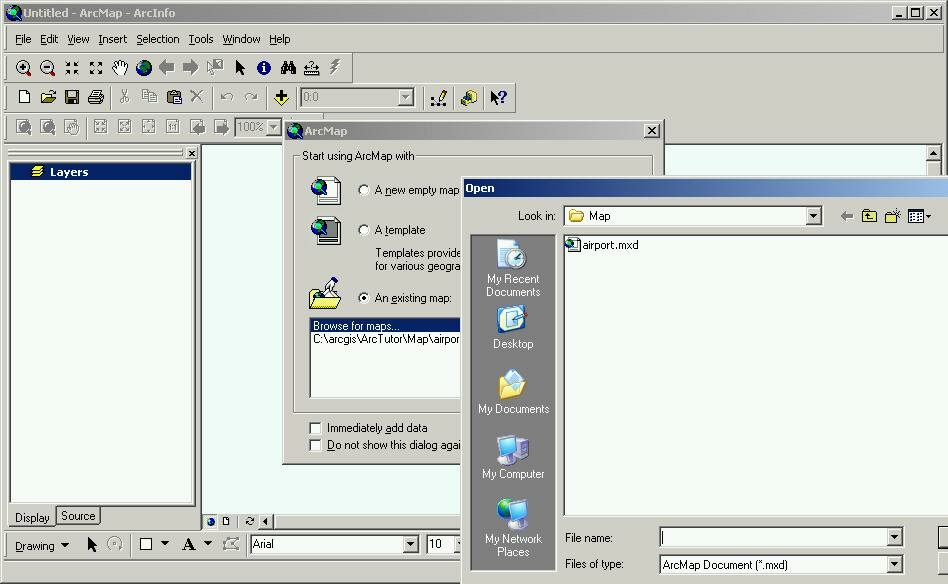
Task: Open the map scale dropdown
Action: click(x=406, y=97)
